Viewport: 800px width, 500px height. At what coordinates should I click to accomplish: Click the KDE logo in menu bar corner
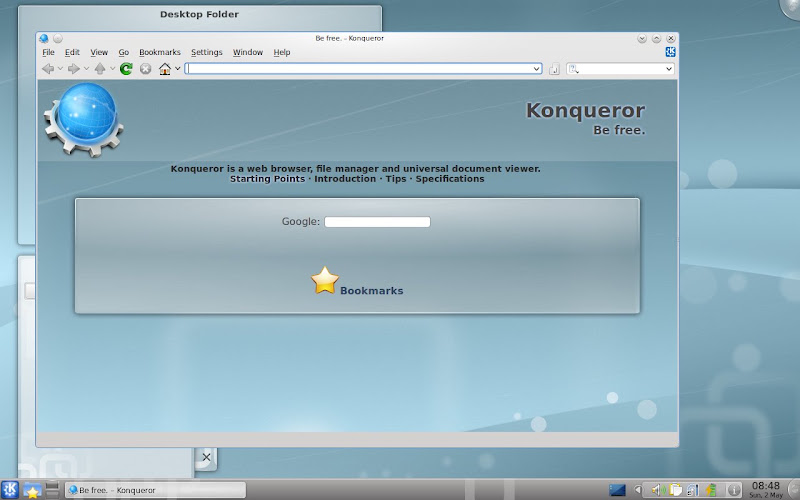coord(670,52)
